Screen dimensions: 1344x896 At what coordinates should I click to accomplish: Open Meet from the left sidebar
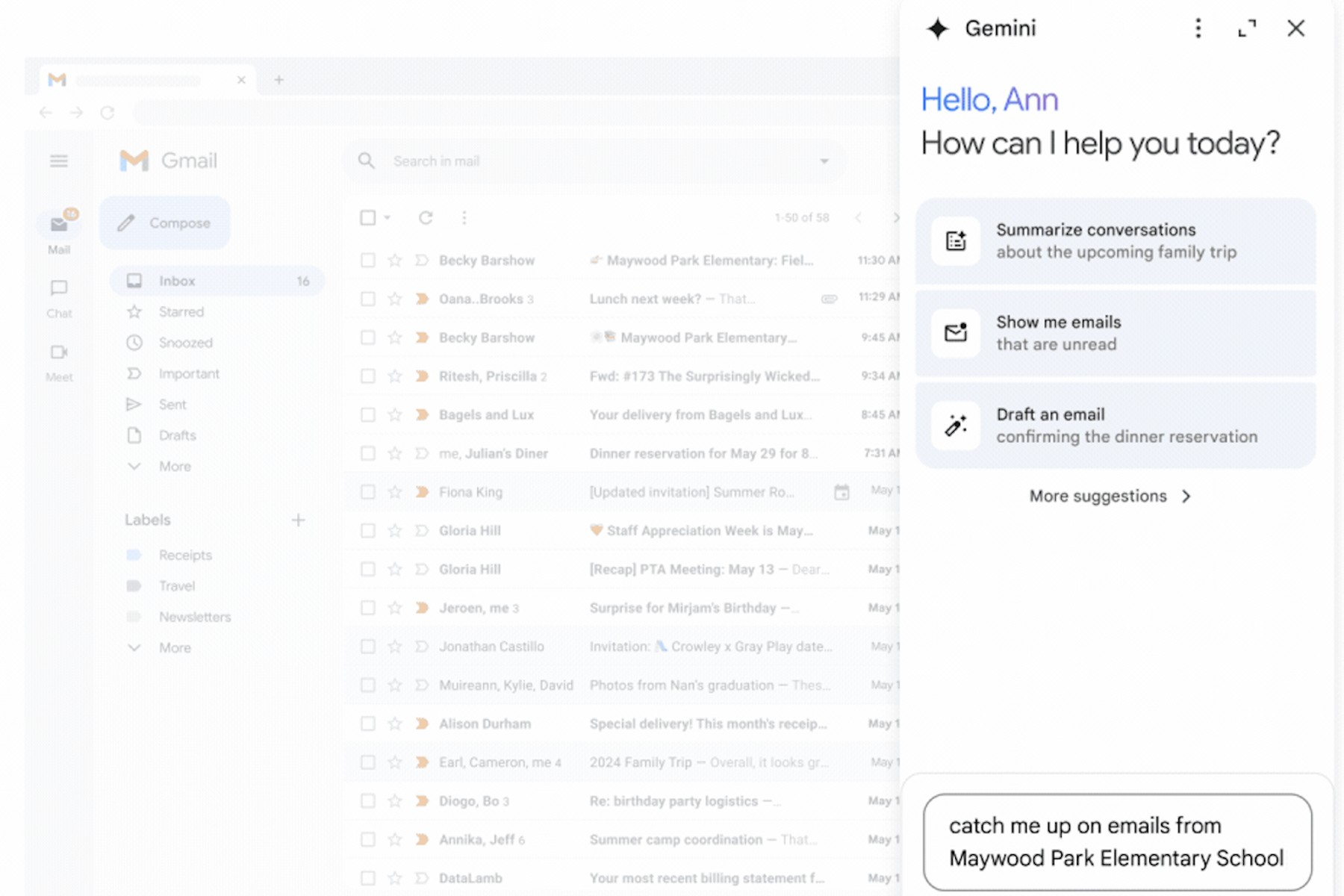pyautogui.click(x=58, y=357)
